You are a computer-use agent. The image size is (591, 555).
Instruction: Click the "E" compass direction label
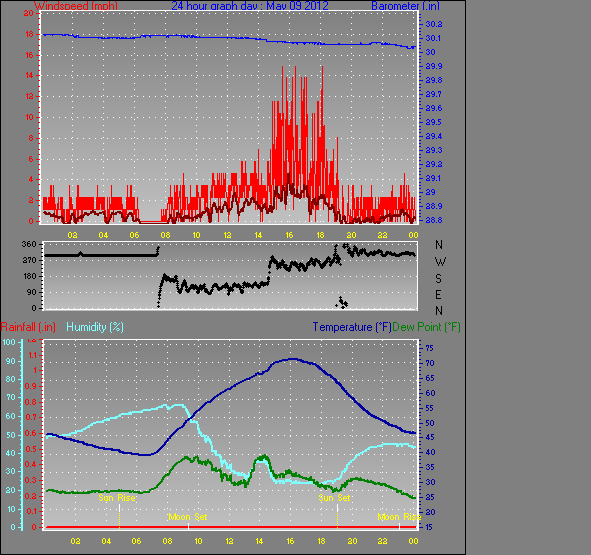tap(438, 295)
